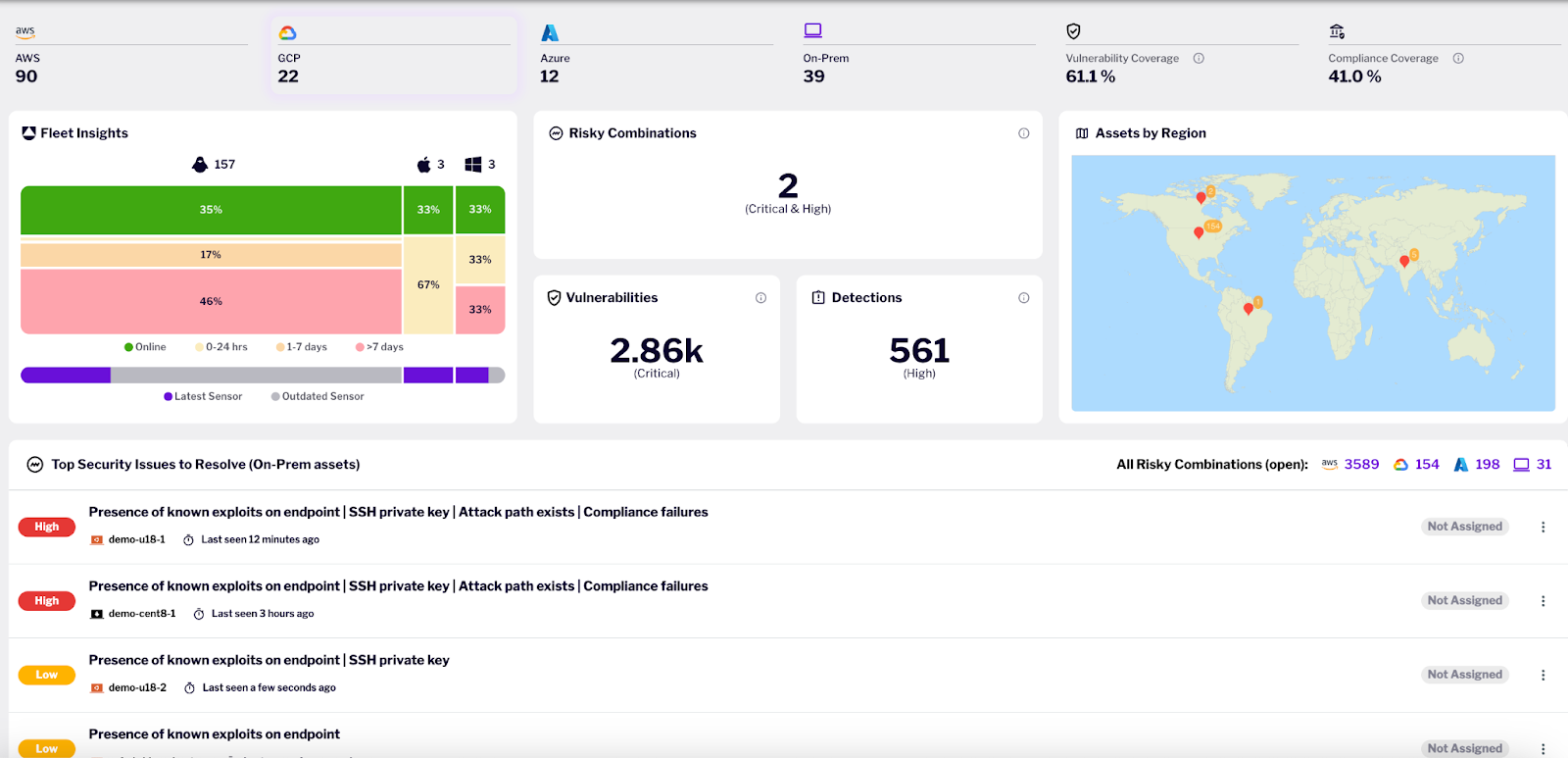Click the 154 cluster marker on the map

(x=1213, y=226)
